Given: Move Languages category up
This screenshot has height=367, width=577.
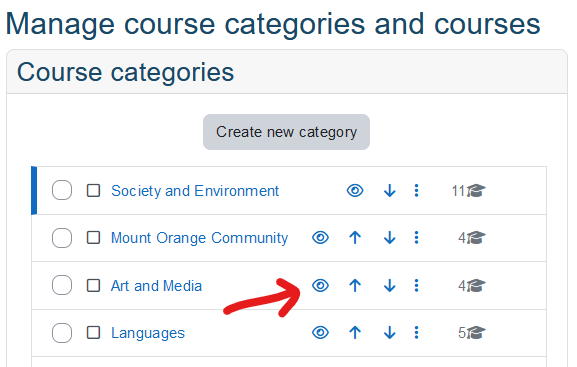Looking at the screenshot, I should pyautogui.click(x=355, y=333).
